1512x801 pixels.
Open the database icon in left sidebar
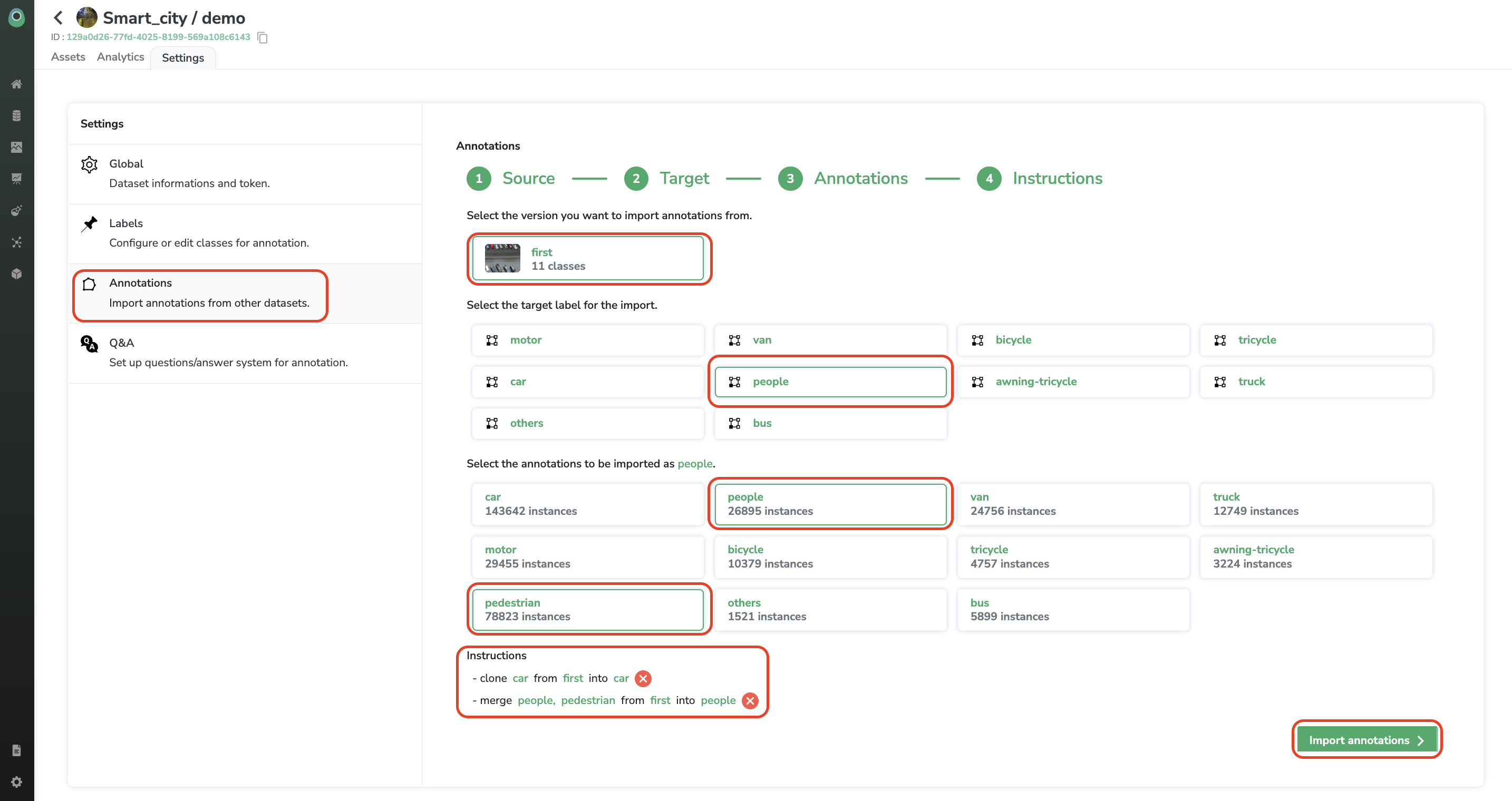click(16, 115)
